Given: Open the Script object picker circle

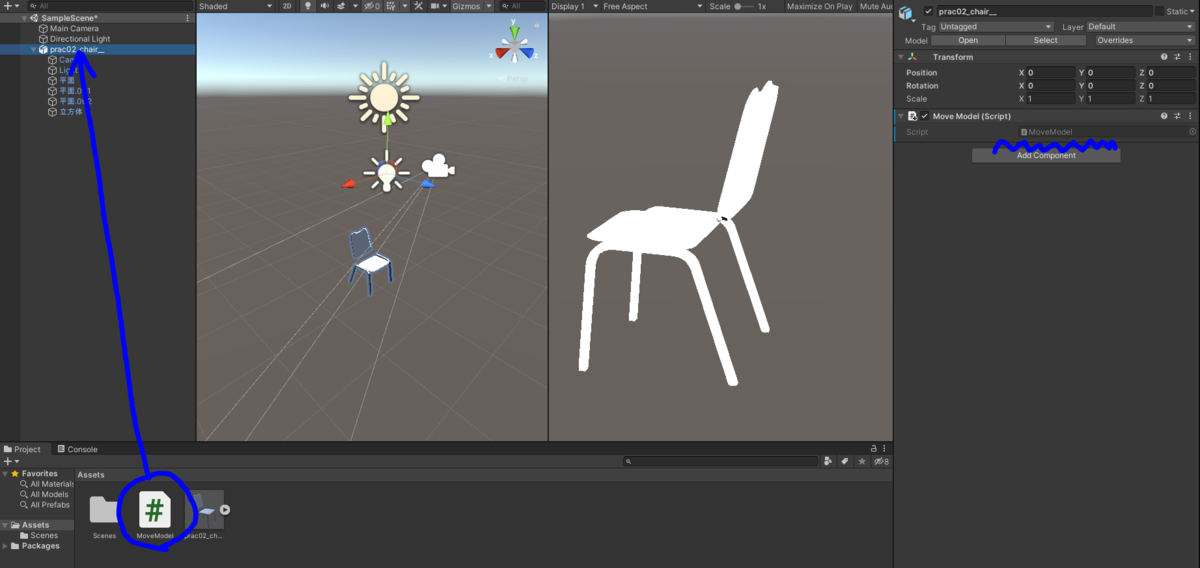Looking at the screenshot, I should [x=1192, y=132].
